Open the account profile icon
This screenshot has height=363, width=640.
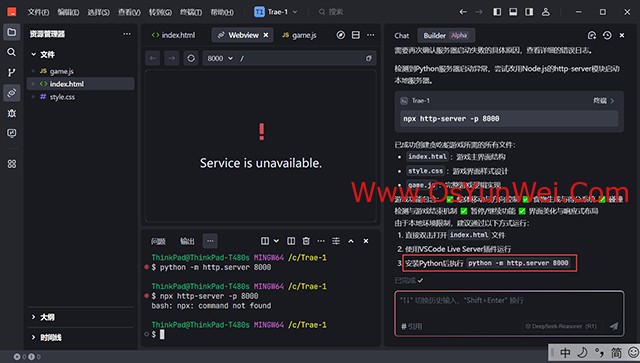546,12
